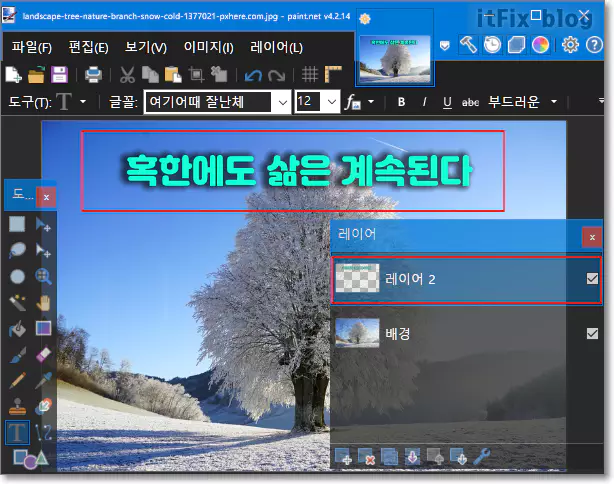Open the font size dropdown
This screenshot has height=484, width=614.
tap(332, 102)
